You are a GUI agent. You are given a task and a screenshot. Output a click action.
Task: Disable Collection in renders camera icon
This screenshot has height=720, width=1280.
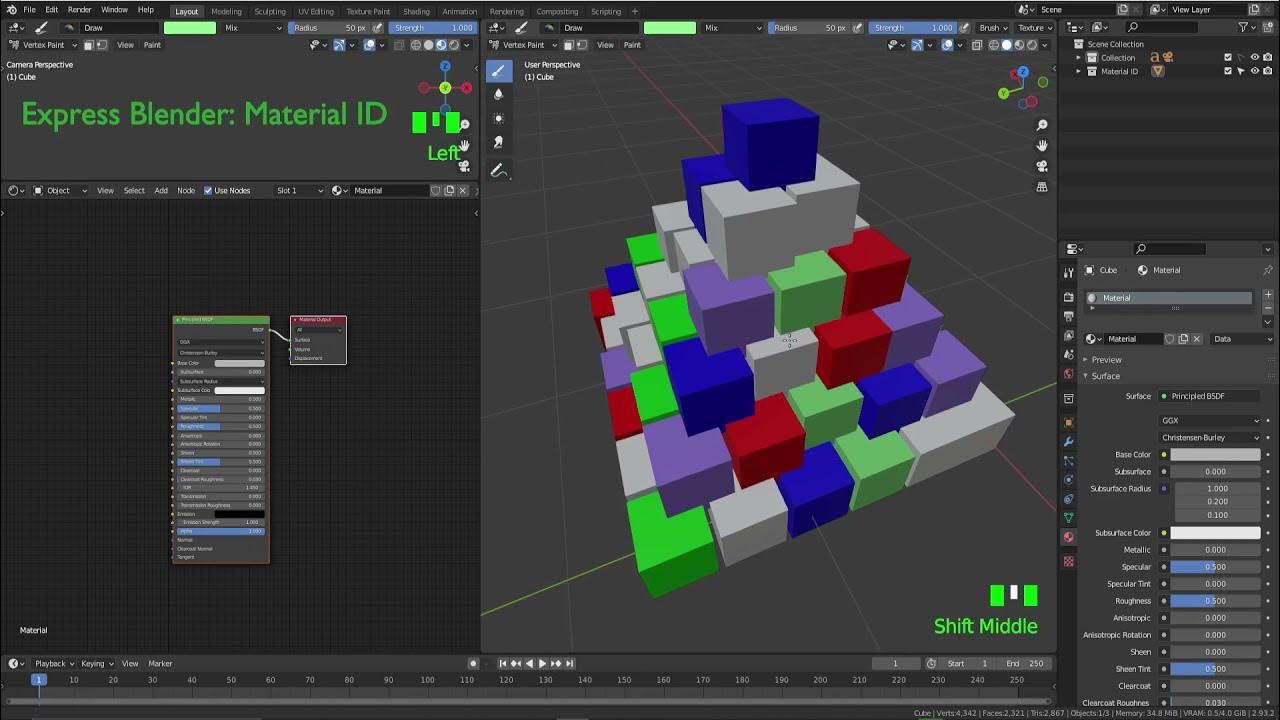[1268, 58]
